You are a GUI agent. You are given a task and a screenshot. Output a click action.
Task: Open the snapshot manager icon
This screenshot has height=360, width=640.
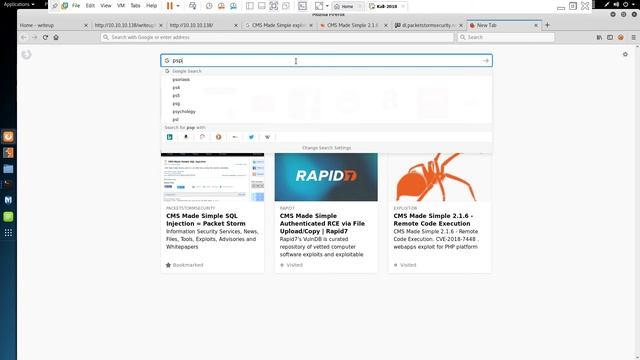click(x=233, y=6)
